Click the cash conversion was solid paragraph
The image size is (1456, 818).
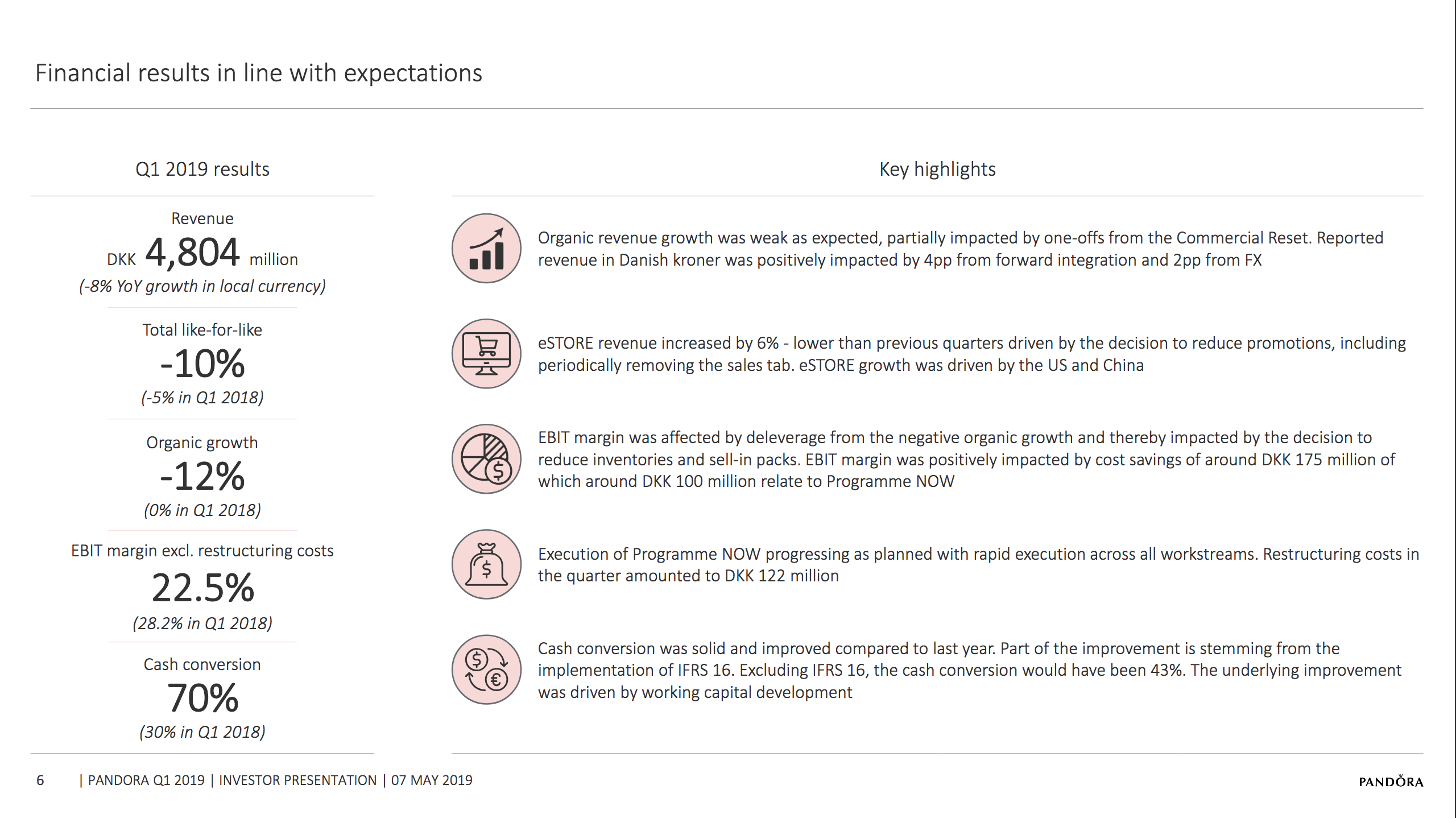point(970,670)
